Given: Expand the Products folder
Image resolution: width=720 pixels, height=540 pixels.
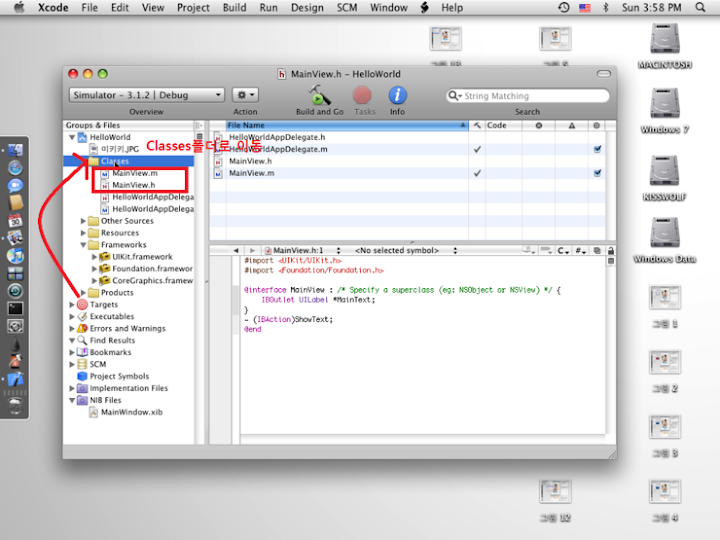Looking at the screenshot, I should (x=83, y=292).
